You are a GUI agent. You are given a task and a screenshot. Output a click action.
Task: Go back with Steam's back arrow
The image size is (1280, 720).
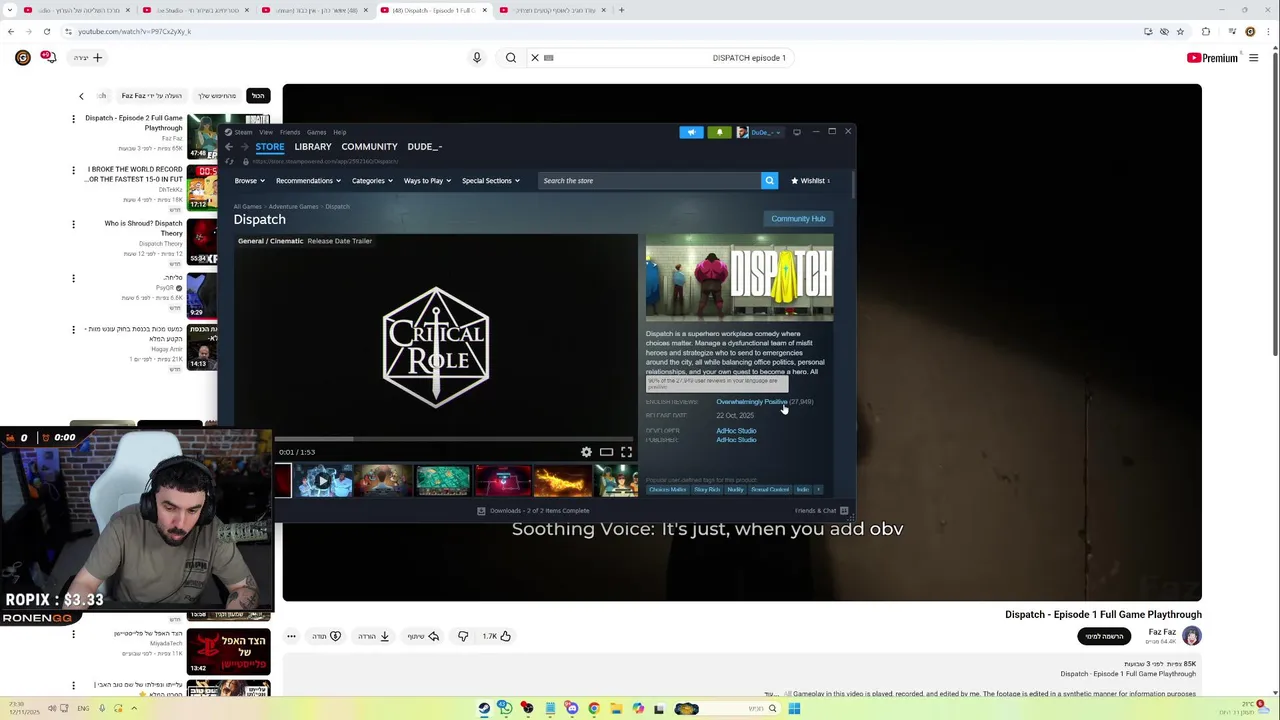coord(228,147)
